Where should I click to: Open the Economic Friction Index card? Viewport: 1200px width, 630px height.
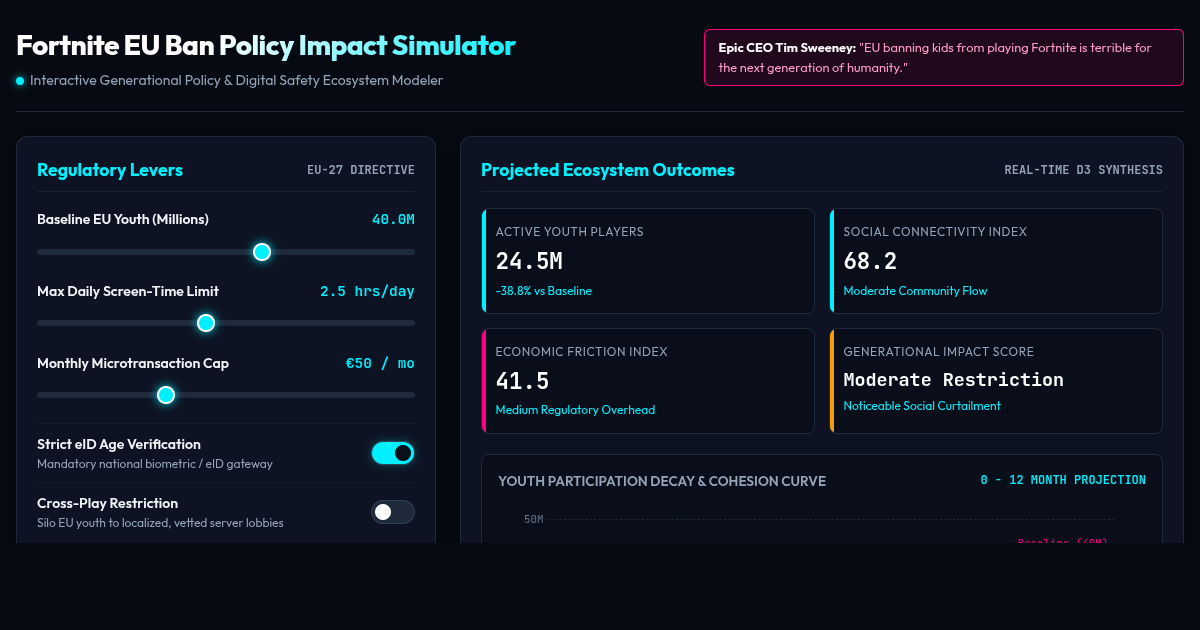click(648, 381)
